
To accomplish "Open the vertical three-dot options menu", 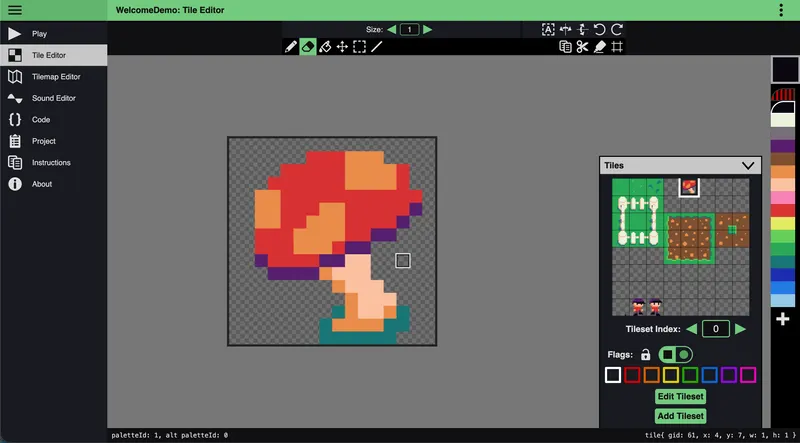I will pyautogui.click(x=781, y=10).
